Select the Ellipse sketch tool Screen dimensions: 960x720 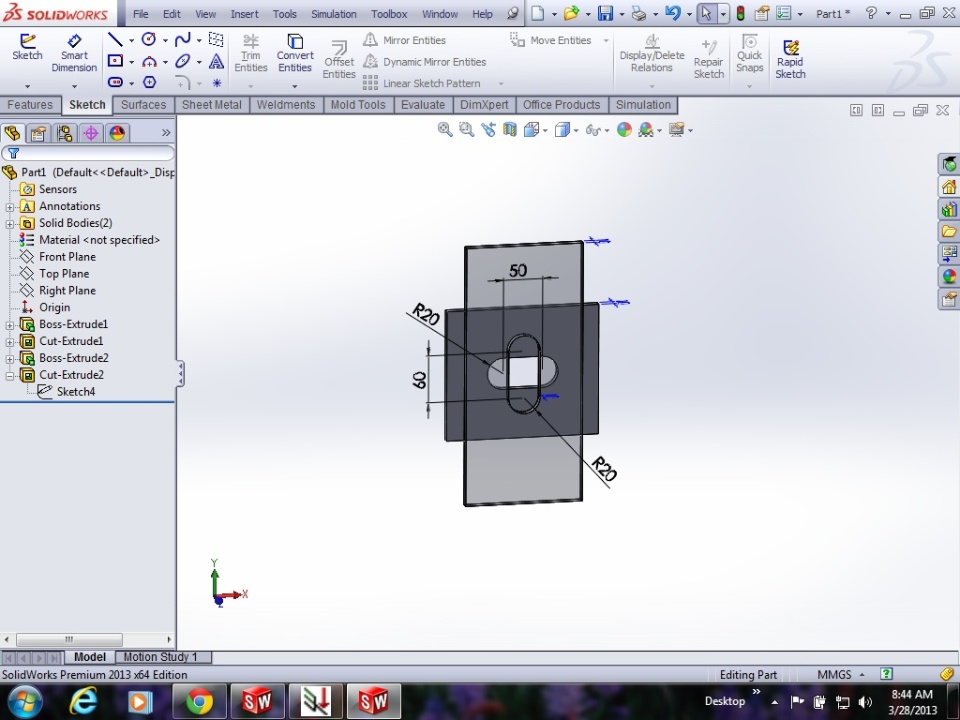(182, 61)
